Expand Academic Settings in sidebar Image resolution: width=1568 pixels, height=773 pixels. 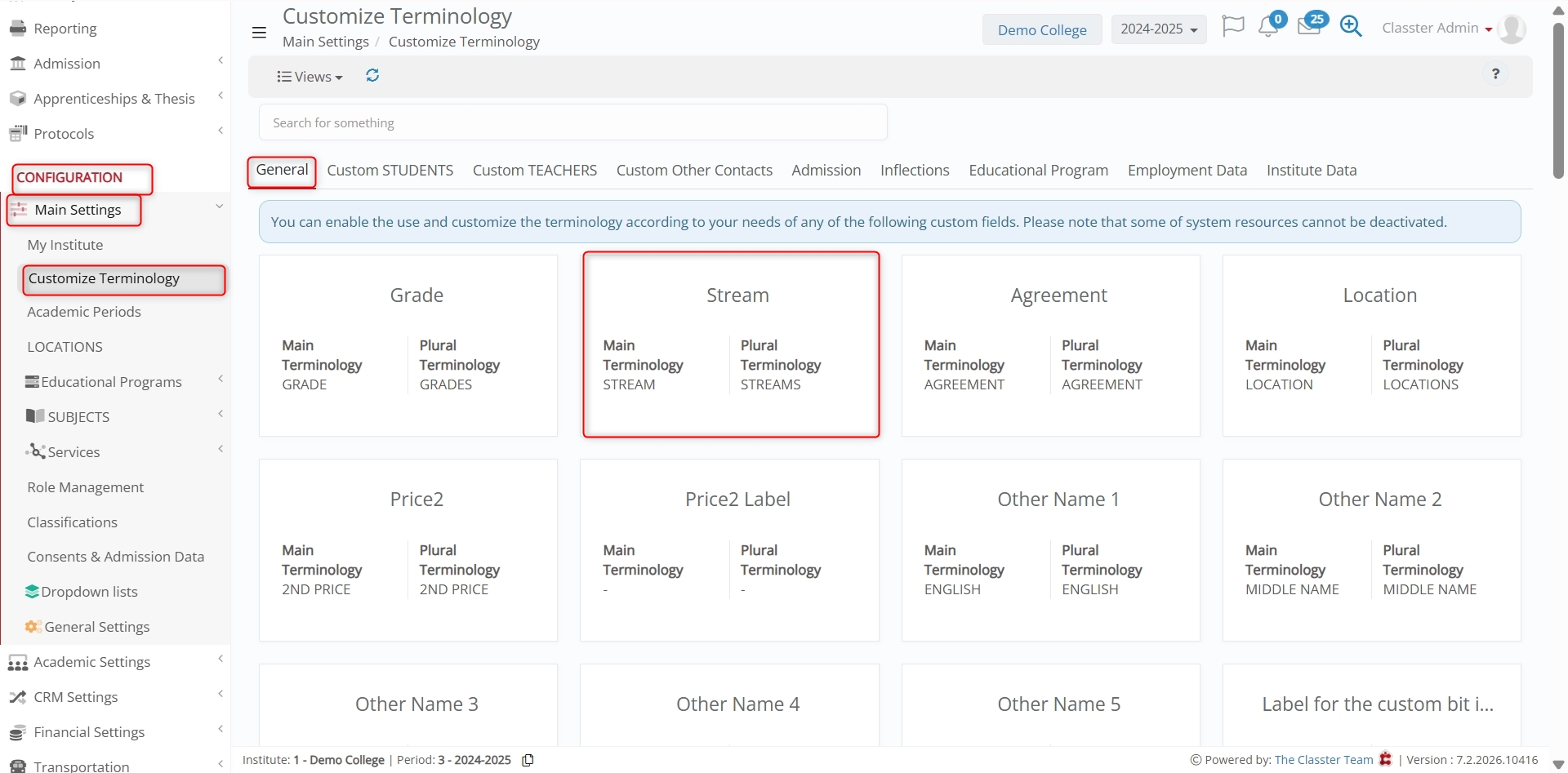click(91, 662)
